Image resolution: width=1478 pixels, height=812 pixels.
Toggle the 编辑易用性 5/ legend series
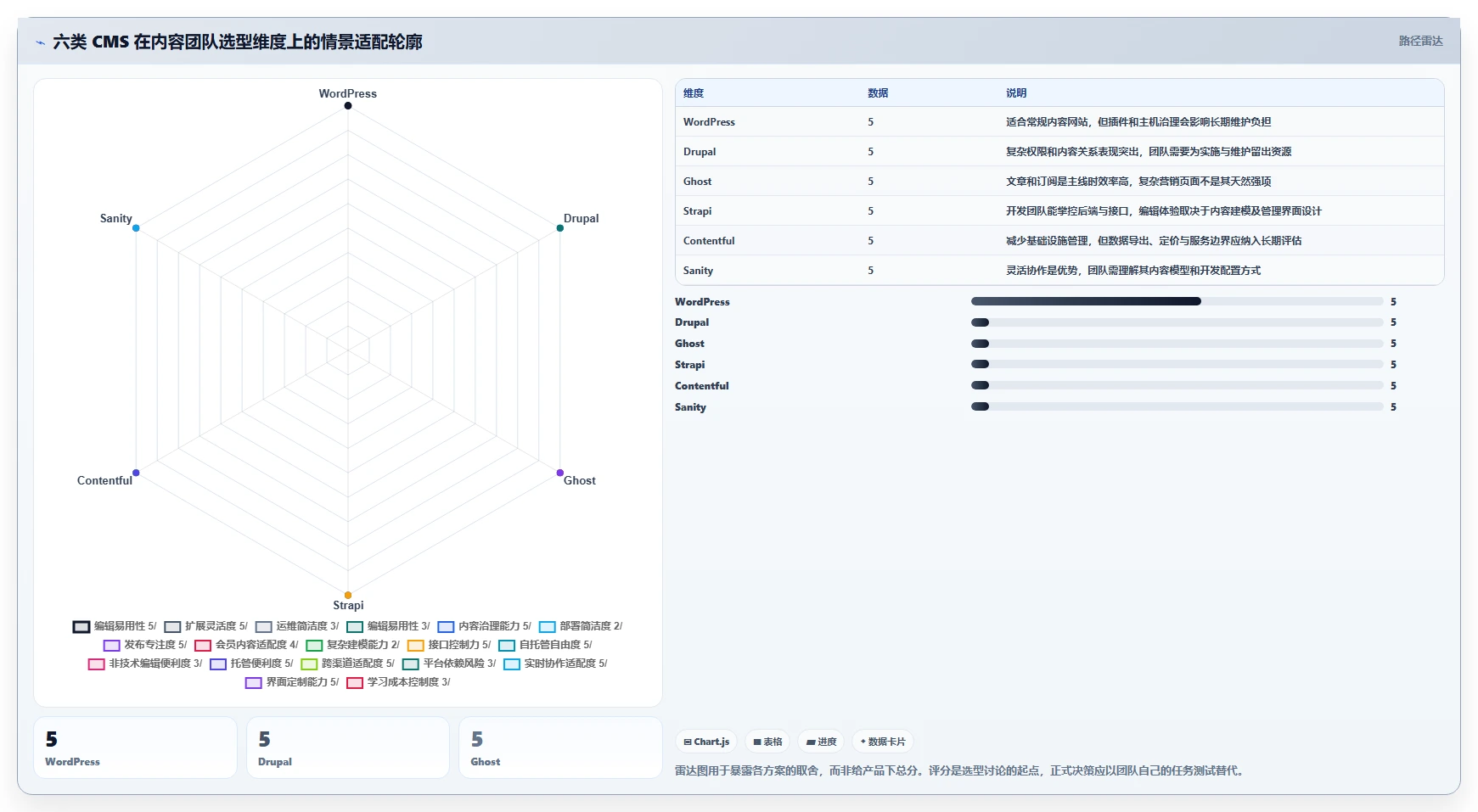115,626
